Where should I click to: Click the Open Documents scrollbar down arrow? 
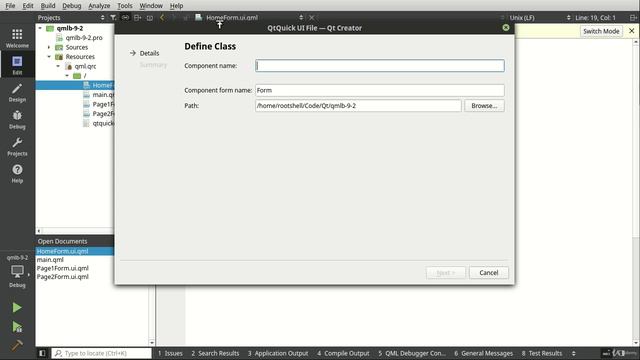pyautogui.click(x=152, y=343)
